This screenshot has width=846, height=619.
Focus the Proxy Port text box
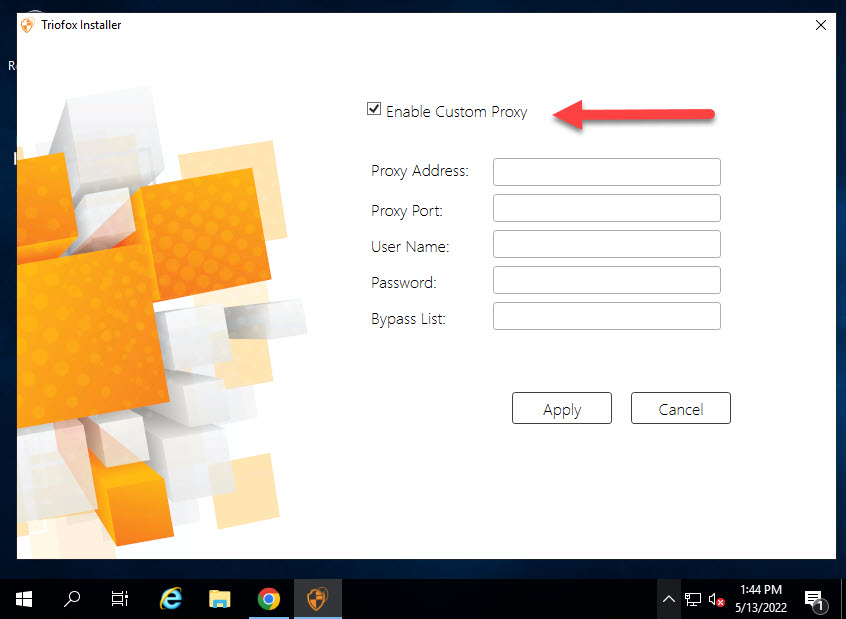606,208
